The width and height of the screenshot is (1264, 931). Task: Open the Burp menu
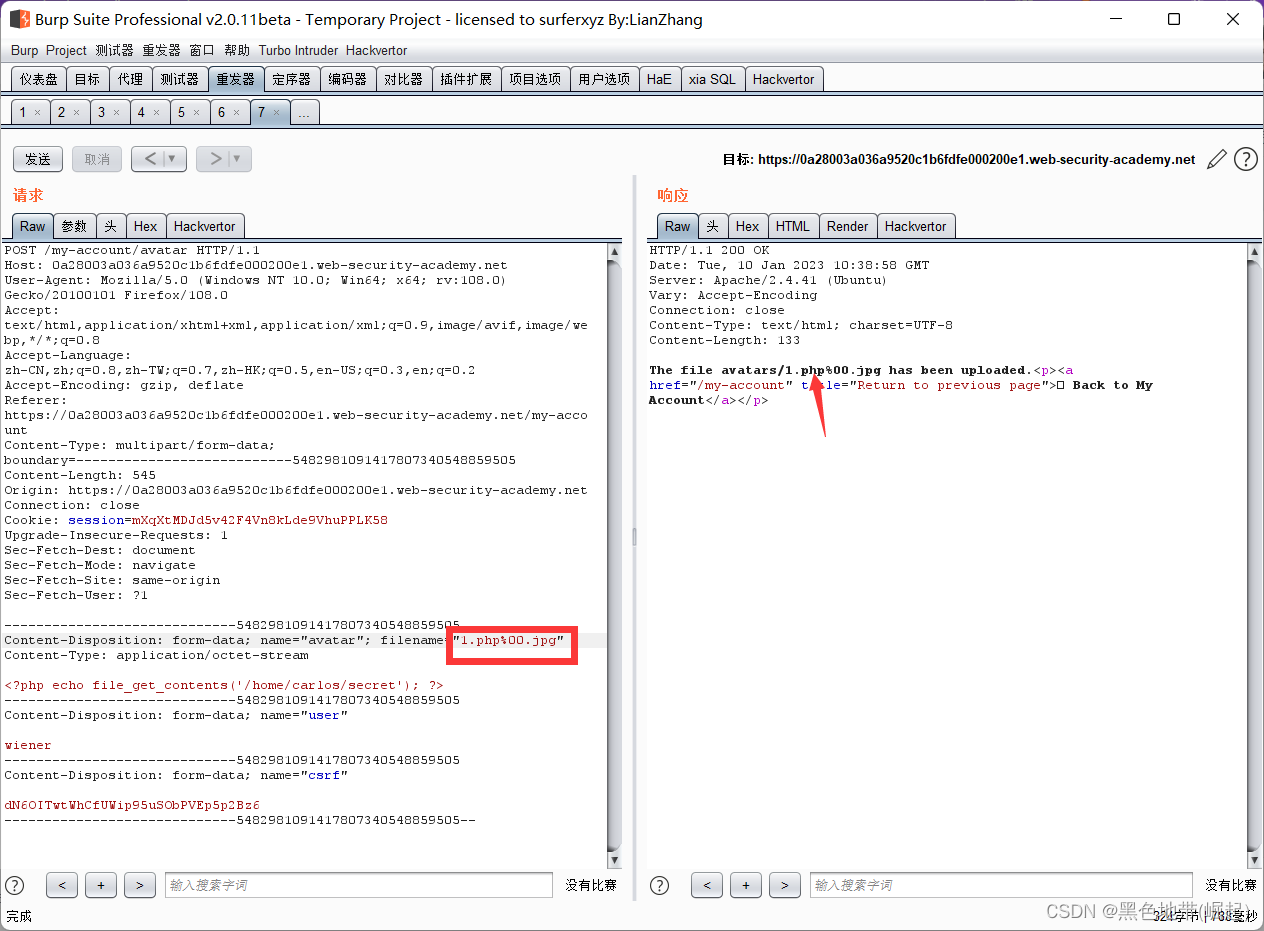25,50
